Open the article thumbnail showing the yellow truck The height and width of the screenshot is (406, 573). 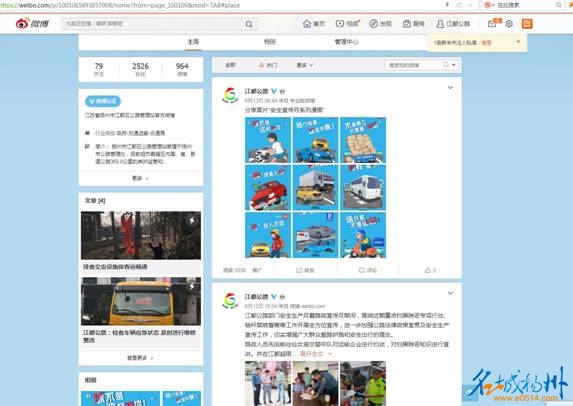click(x=141, y=301)
